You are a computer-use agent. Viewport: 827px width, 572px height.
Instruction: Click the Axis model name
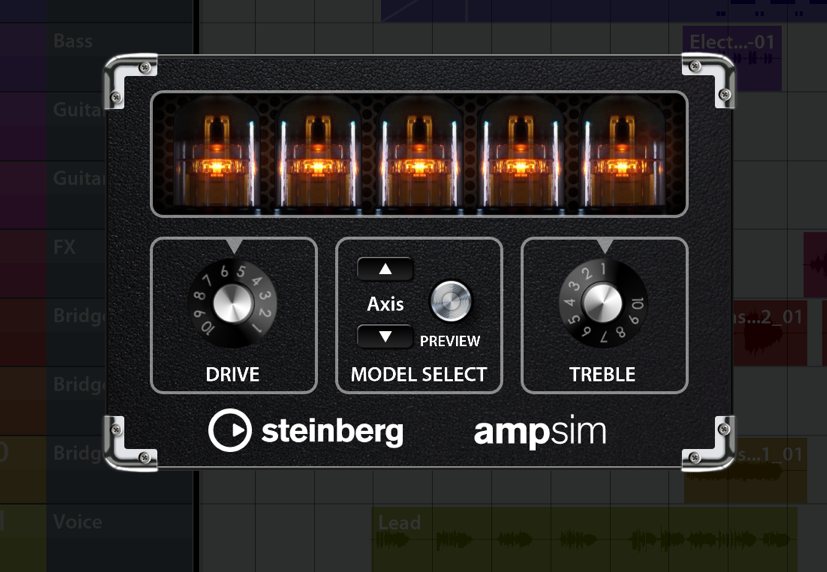pos(385,303)
